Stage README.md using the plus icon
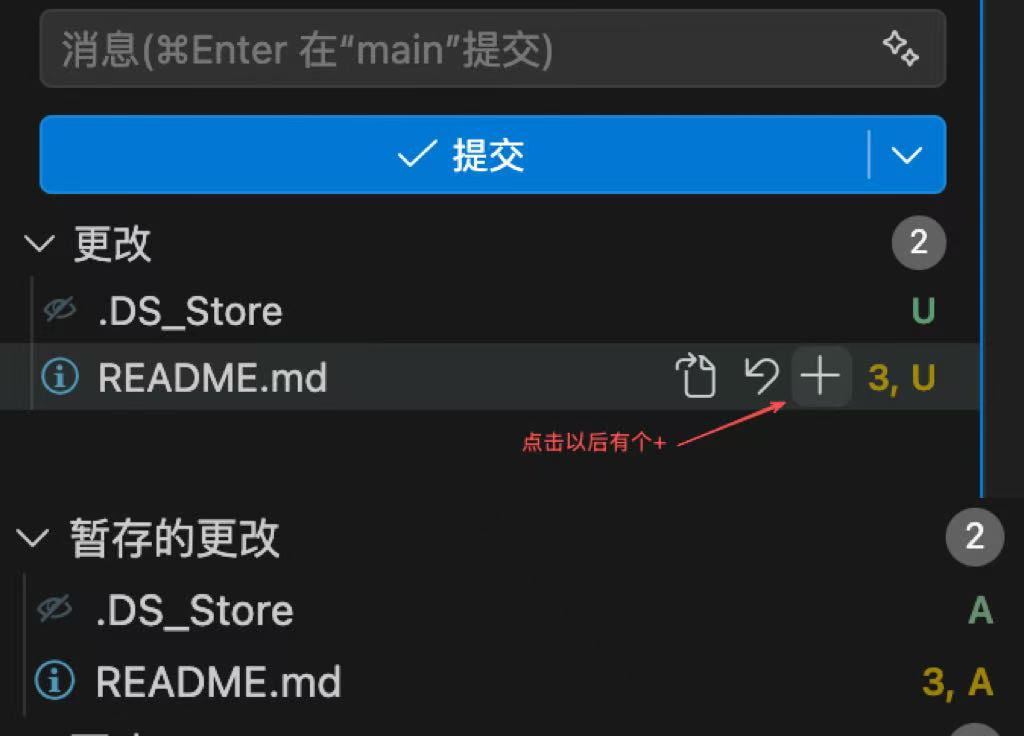The height and width of the screenshot is (736, 1024). pyautogui.click(x=820, y=376)
